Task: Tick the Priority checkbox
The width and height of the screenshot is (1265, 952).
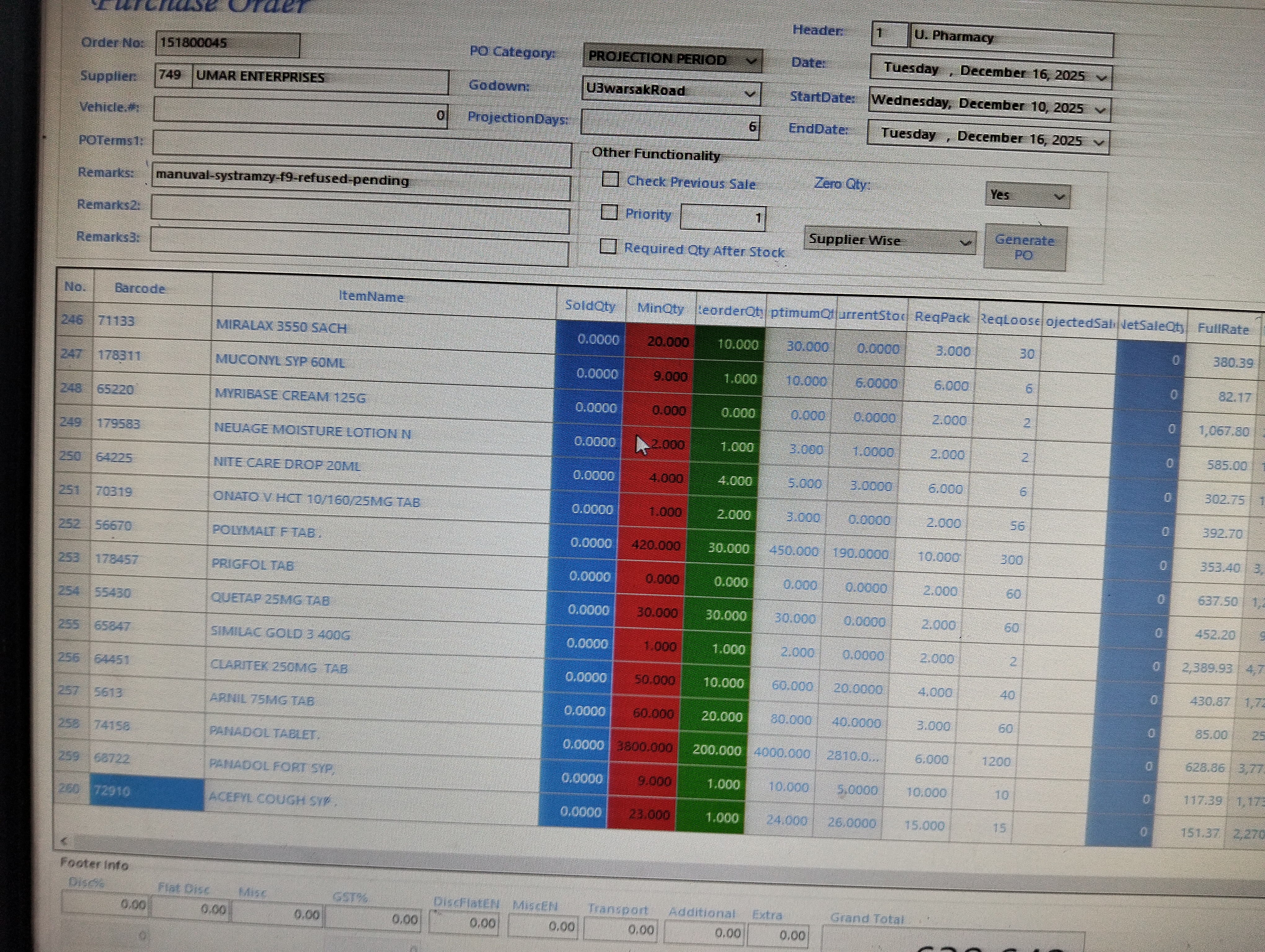Action: (x=609, y=213)
